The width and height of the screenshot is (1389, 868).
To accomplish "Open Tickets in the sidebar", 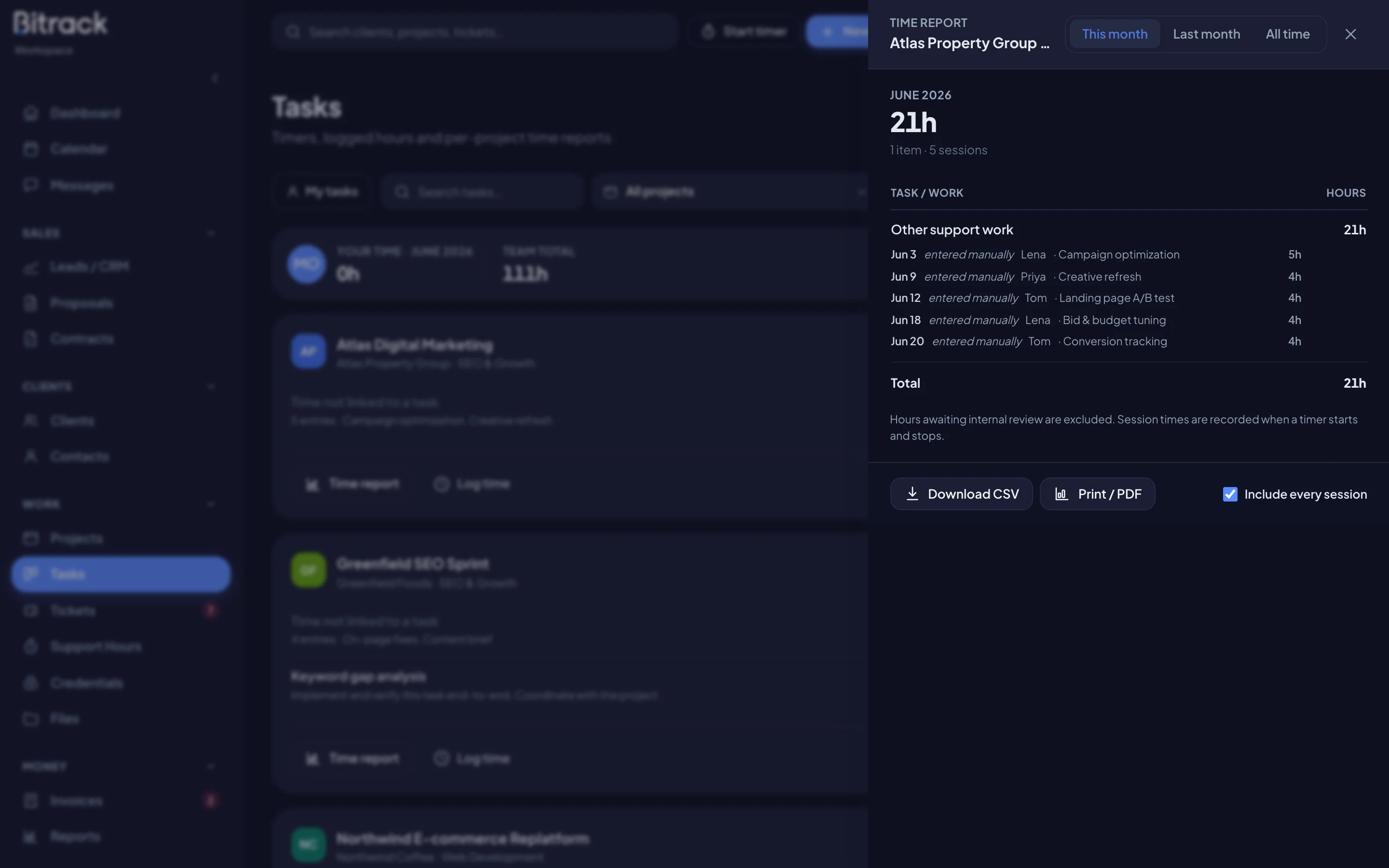I will pyautogui.click(x=121, y=611).
